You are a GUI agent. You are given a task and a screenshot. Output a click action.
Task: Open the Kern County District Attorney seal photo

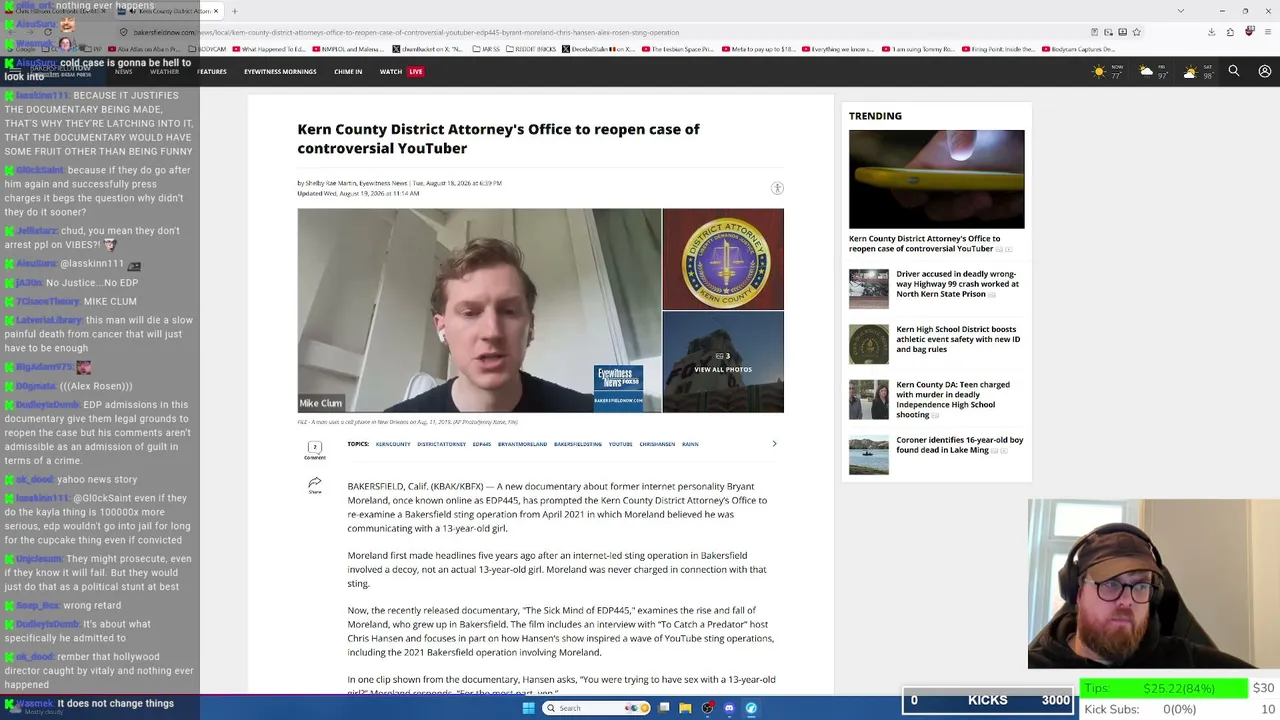tap(723, 259)
